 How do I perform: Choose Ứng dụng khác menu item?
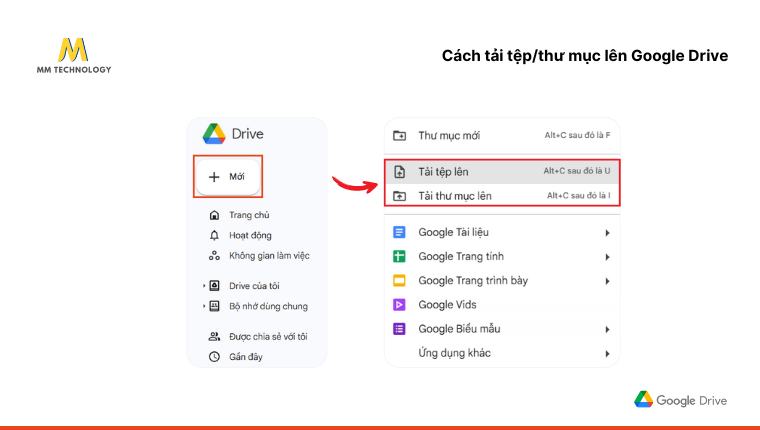(502, 353)
